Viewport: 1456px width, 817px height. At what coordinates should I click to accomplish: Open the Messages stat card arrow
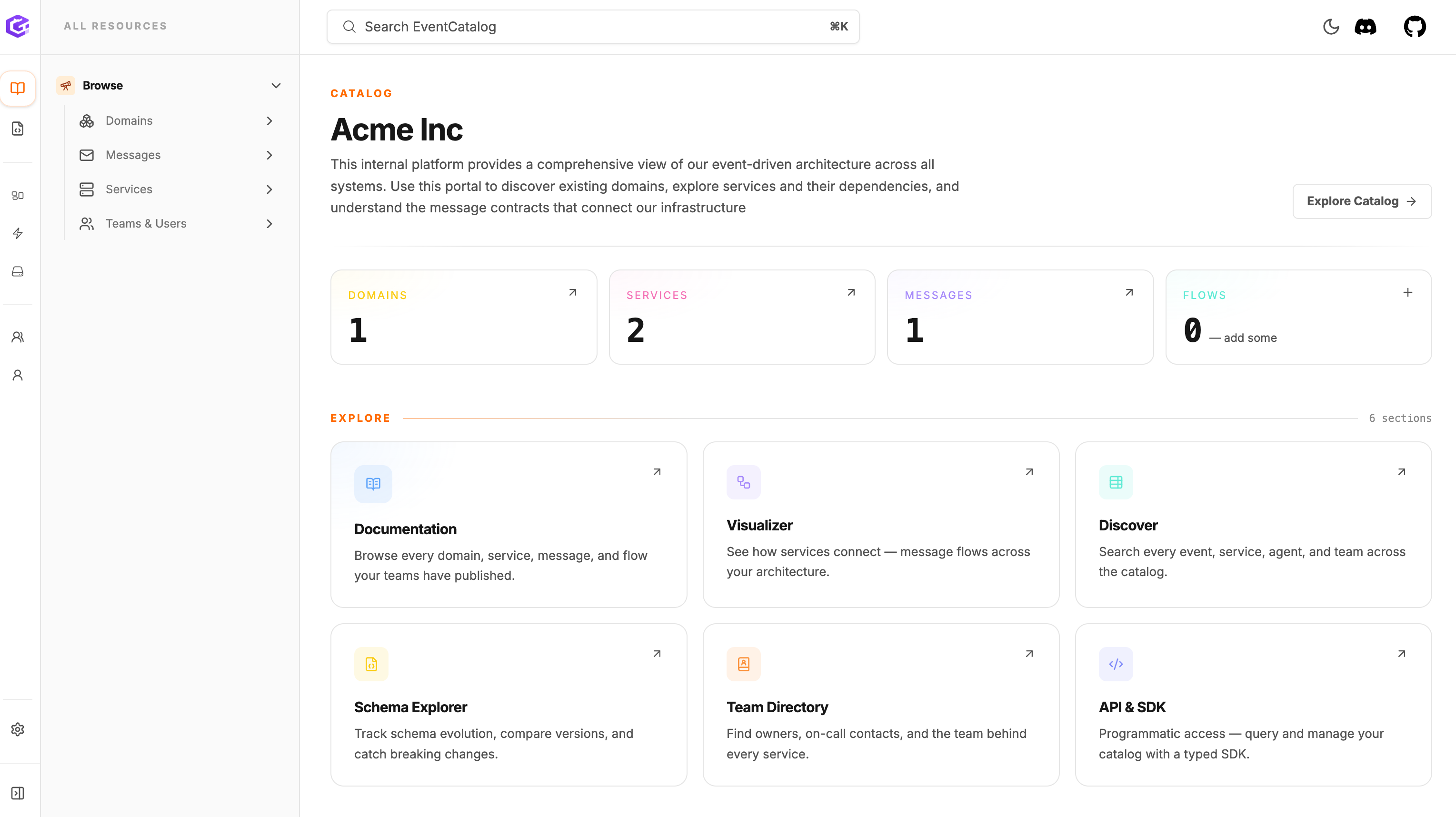[1129, 292]
